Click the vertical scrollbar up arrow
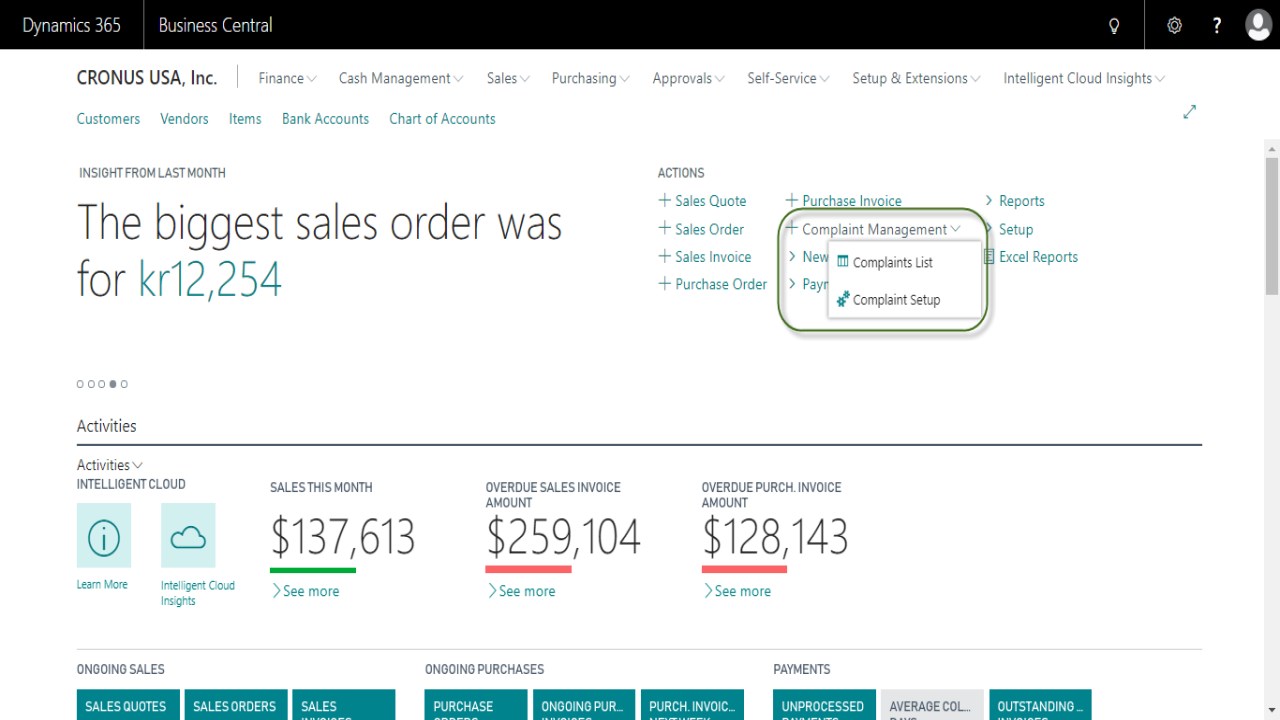Viewport: 1280px width, 720px height. [1272, 148]
